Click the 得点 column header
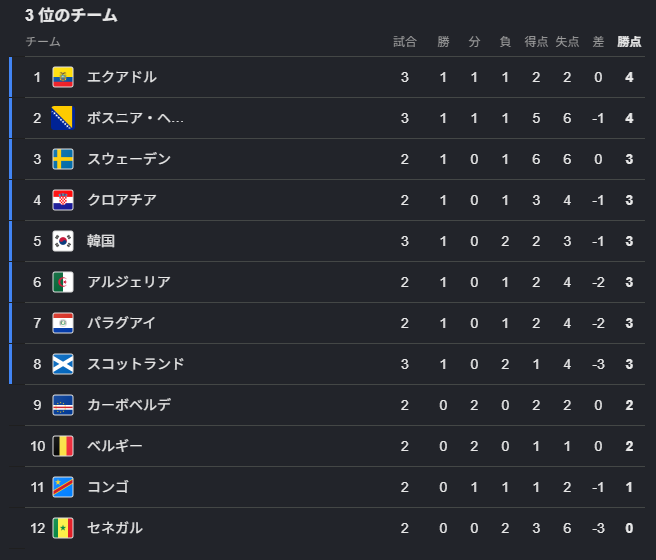The image size is (656, 560). [x=536, y=42]
